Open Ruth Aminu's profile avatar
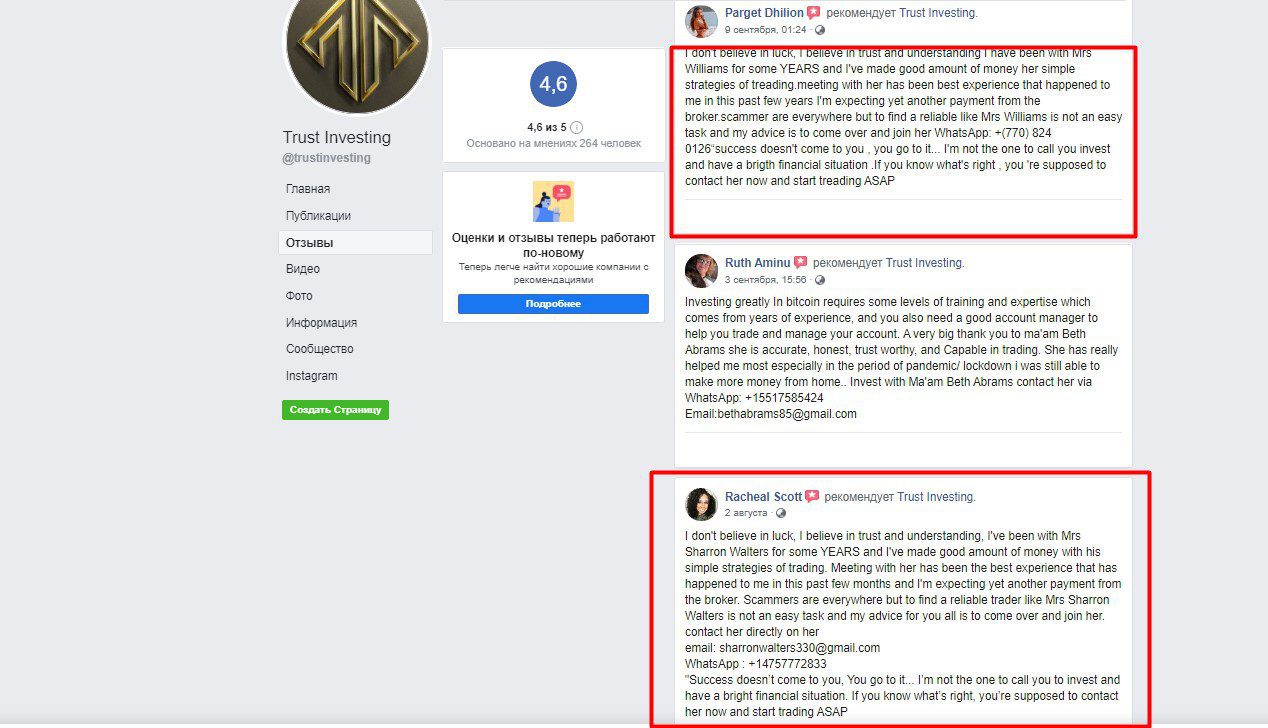This screenshot has width=1268, height=728. point(701,271)
